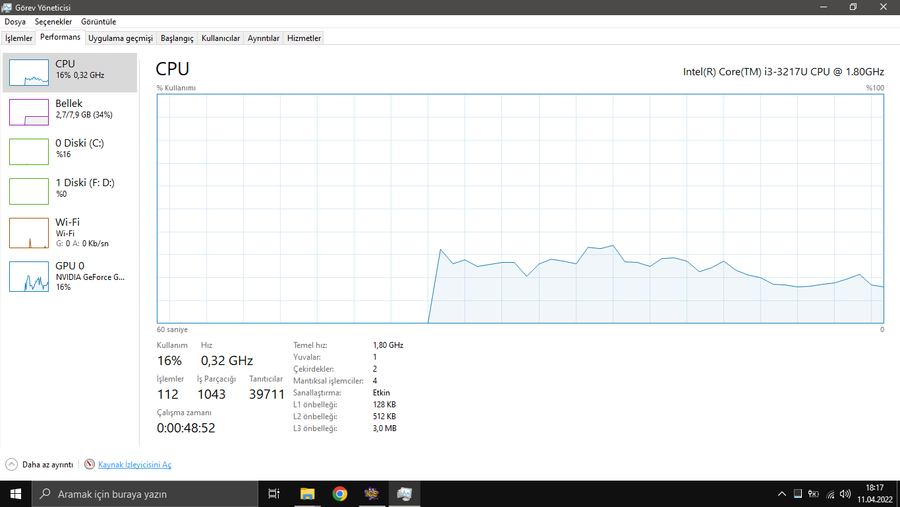Open the Dosya menu

pos(15,22)
